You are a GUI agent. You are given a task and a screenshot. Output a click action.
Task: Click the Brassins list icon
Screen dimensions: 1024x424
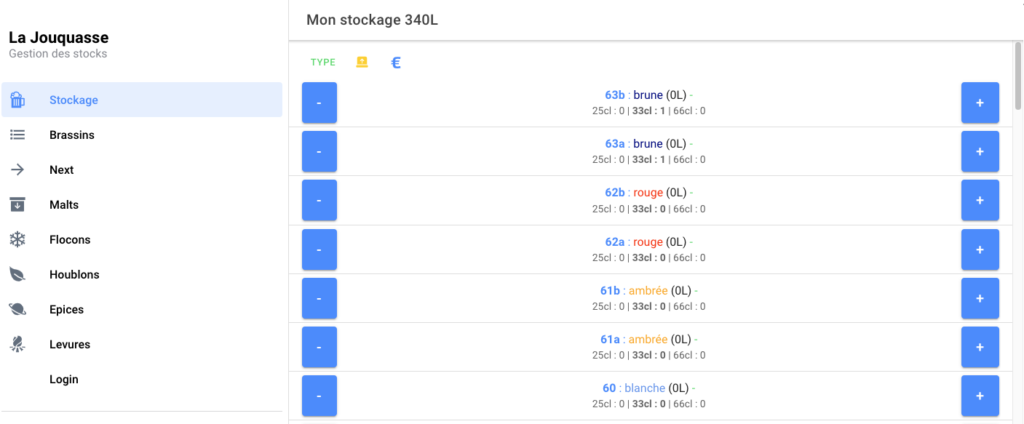click(18, 135)
